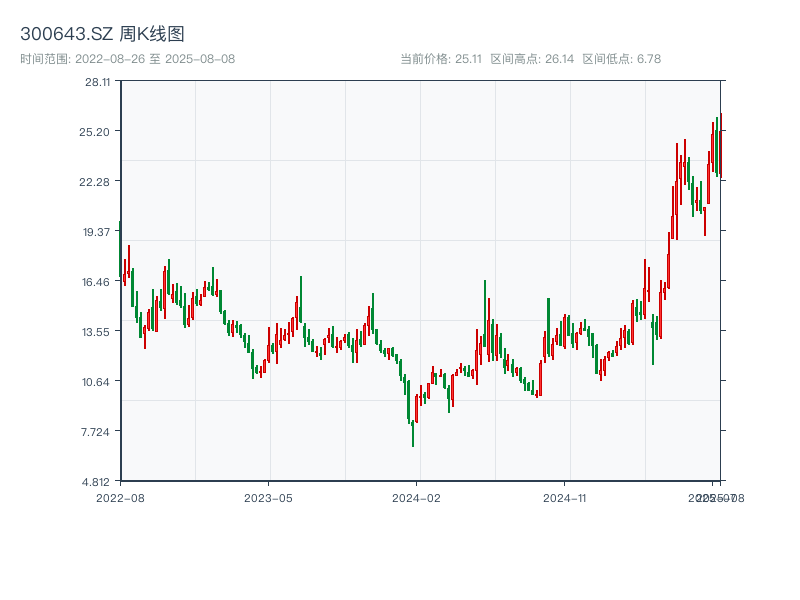Image resolution: width=800 pixels, height=600 pixels.
Task: Click y-axis label 13.55
Action: [96, 332]
